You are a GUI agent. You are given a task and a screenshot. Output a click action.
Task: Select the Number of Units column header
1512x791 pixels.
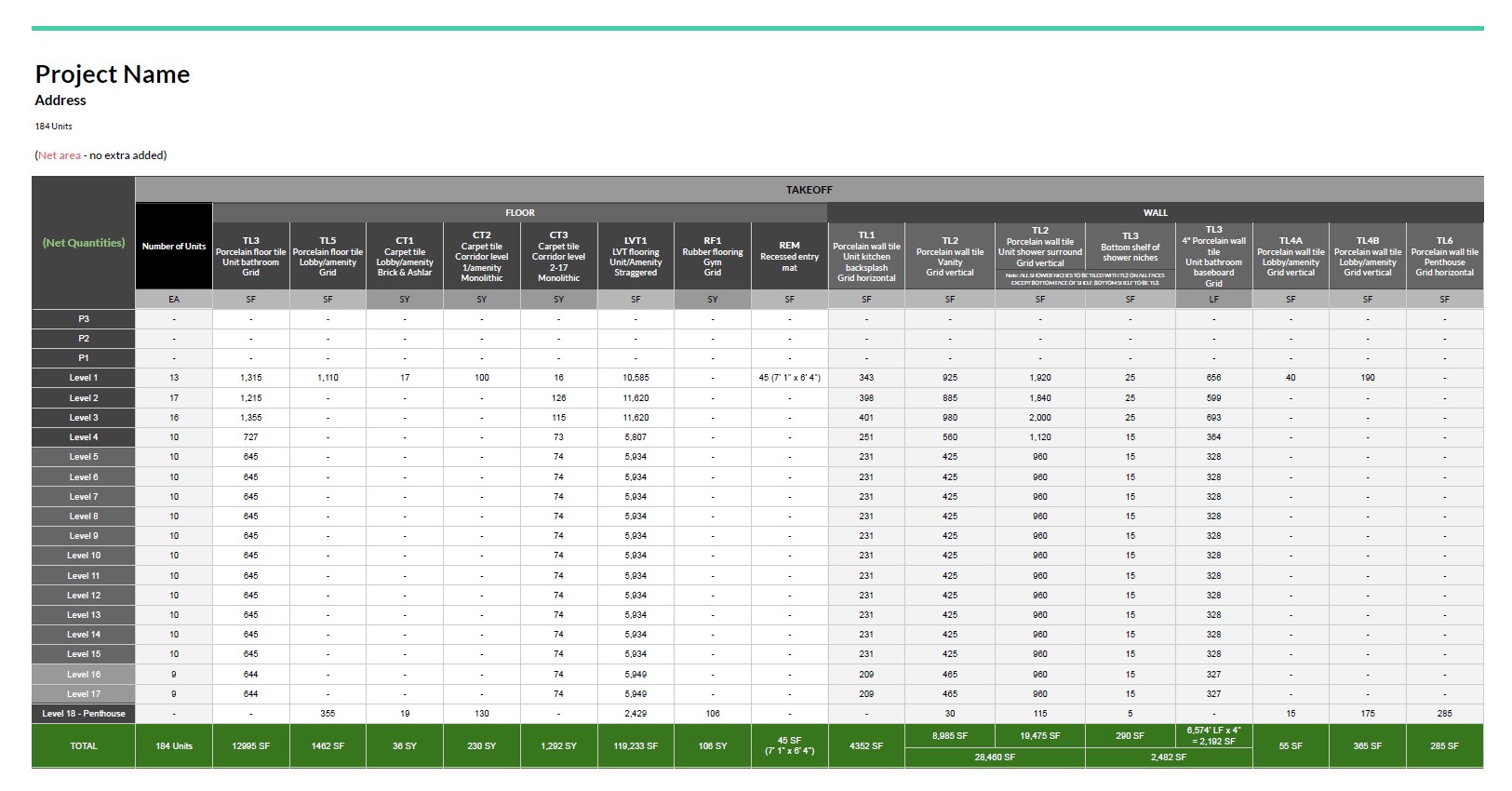click(x=174, y=247)
